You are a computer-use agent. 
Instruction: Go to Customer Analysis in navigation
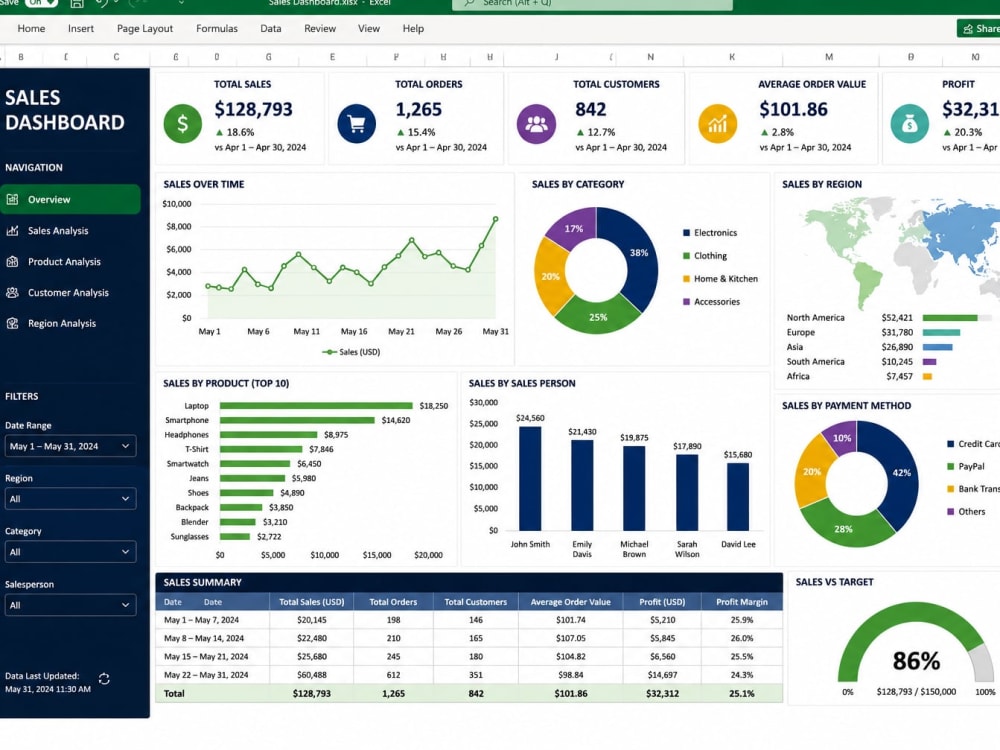pos(70,293)
